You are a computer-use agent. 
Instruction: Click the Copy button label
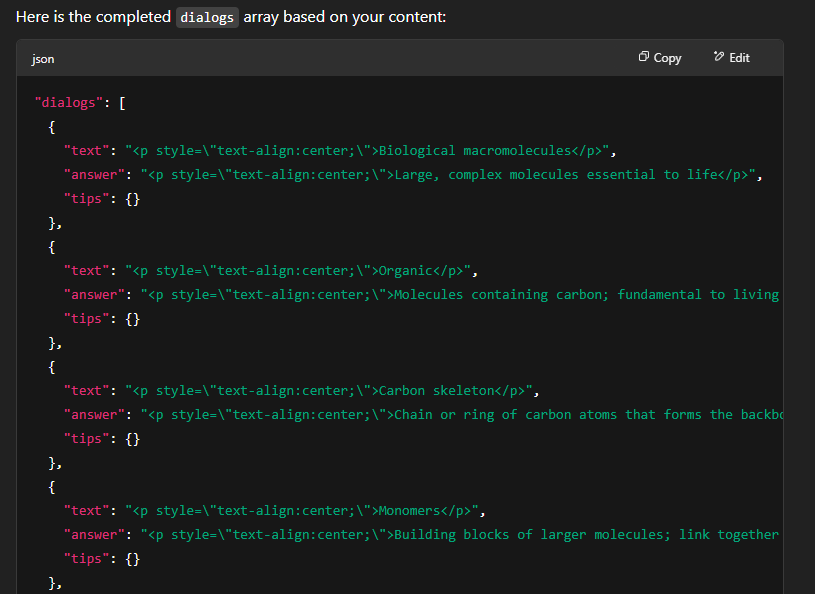point(667,58)
